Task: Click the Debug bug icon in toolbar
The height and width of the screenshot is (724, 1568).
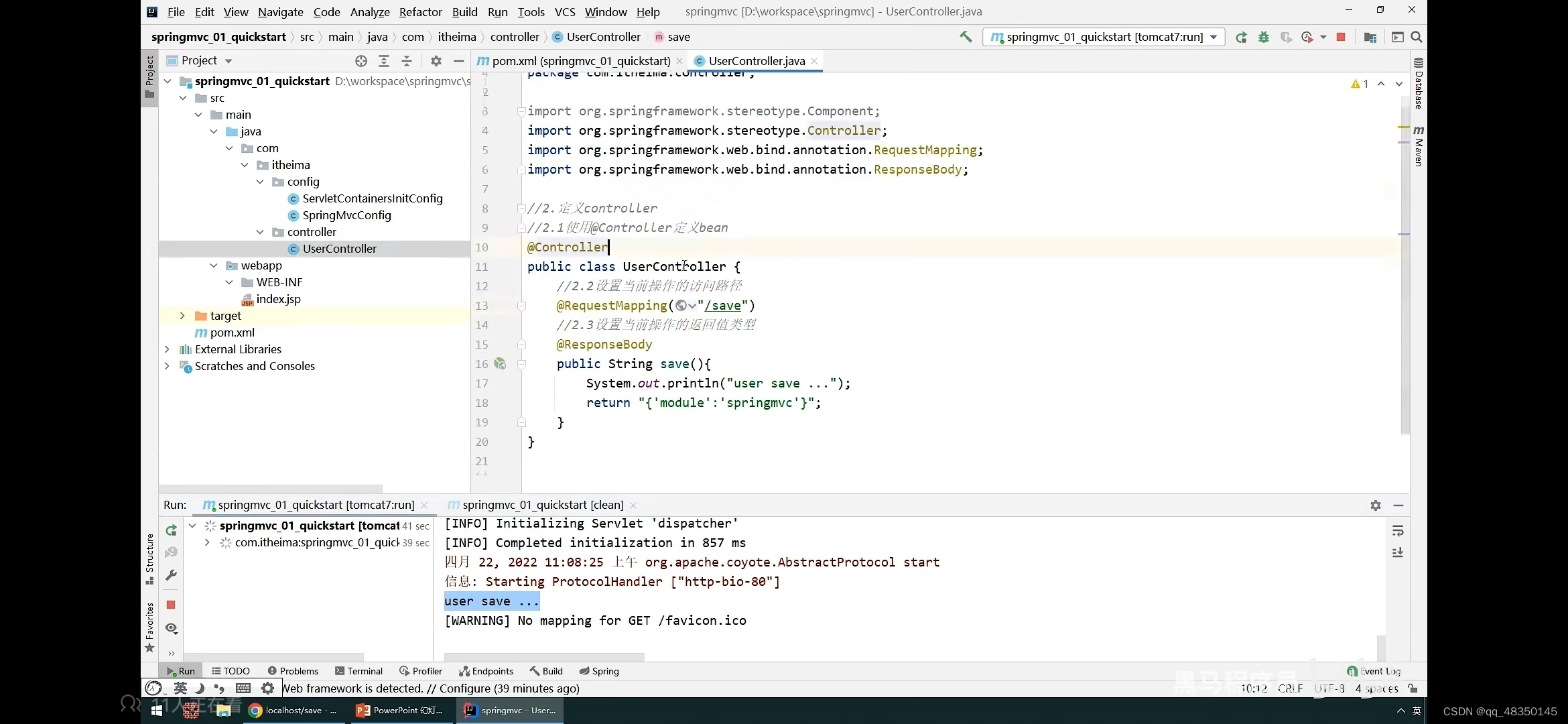Action: 1264,37
